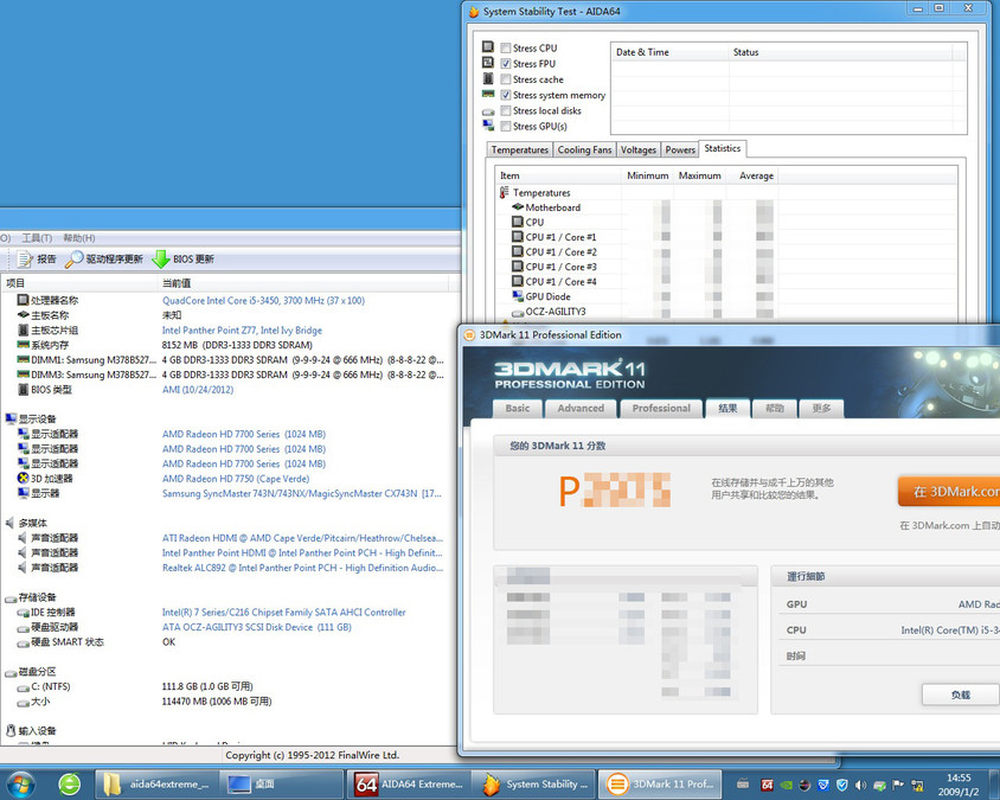Click the AIDA64 tray icon in system tray
The height and width of the screenshot is (800, 1000).
tap(767, 785)
